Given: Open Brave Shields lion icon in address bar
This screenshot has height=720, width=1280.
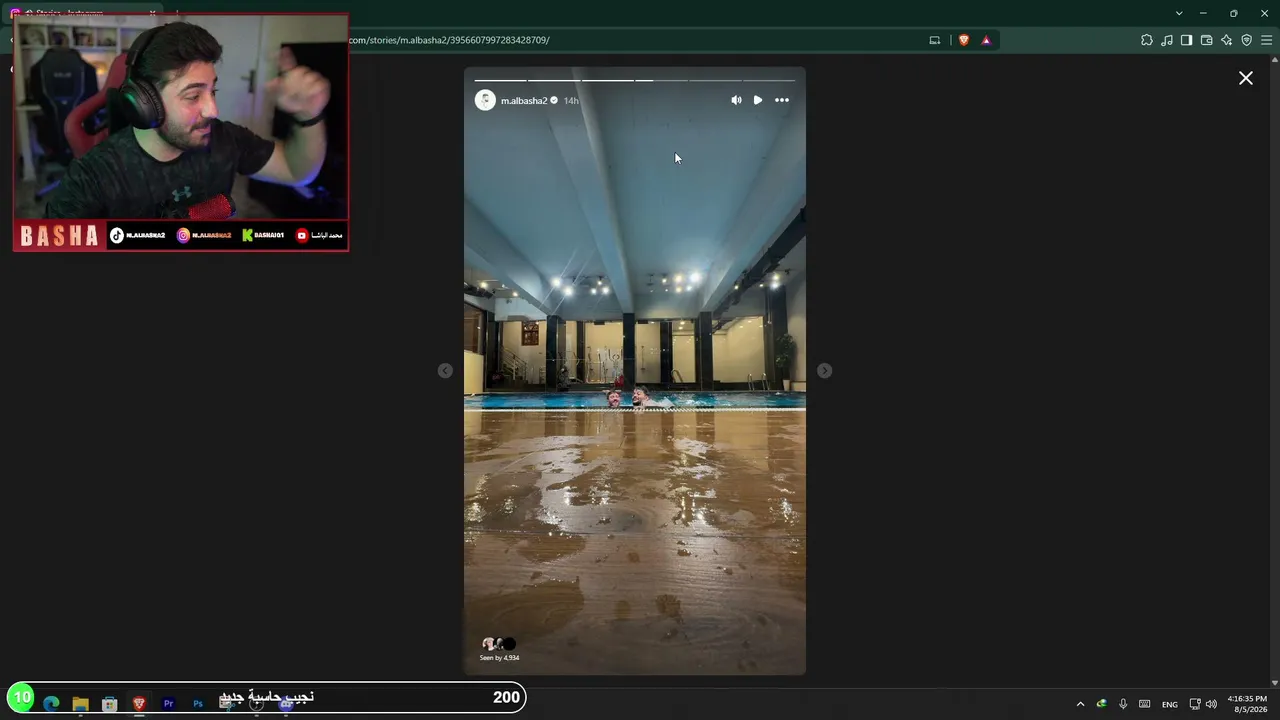Looking at the screenshot, I should [x=964, y=40].
